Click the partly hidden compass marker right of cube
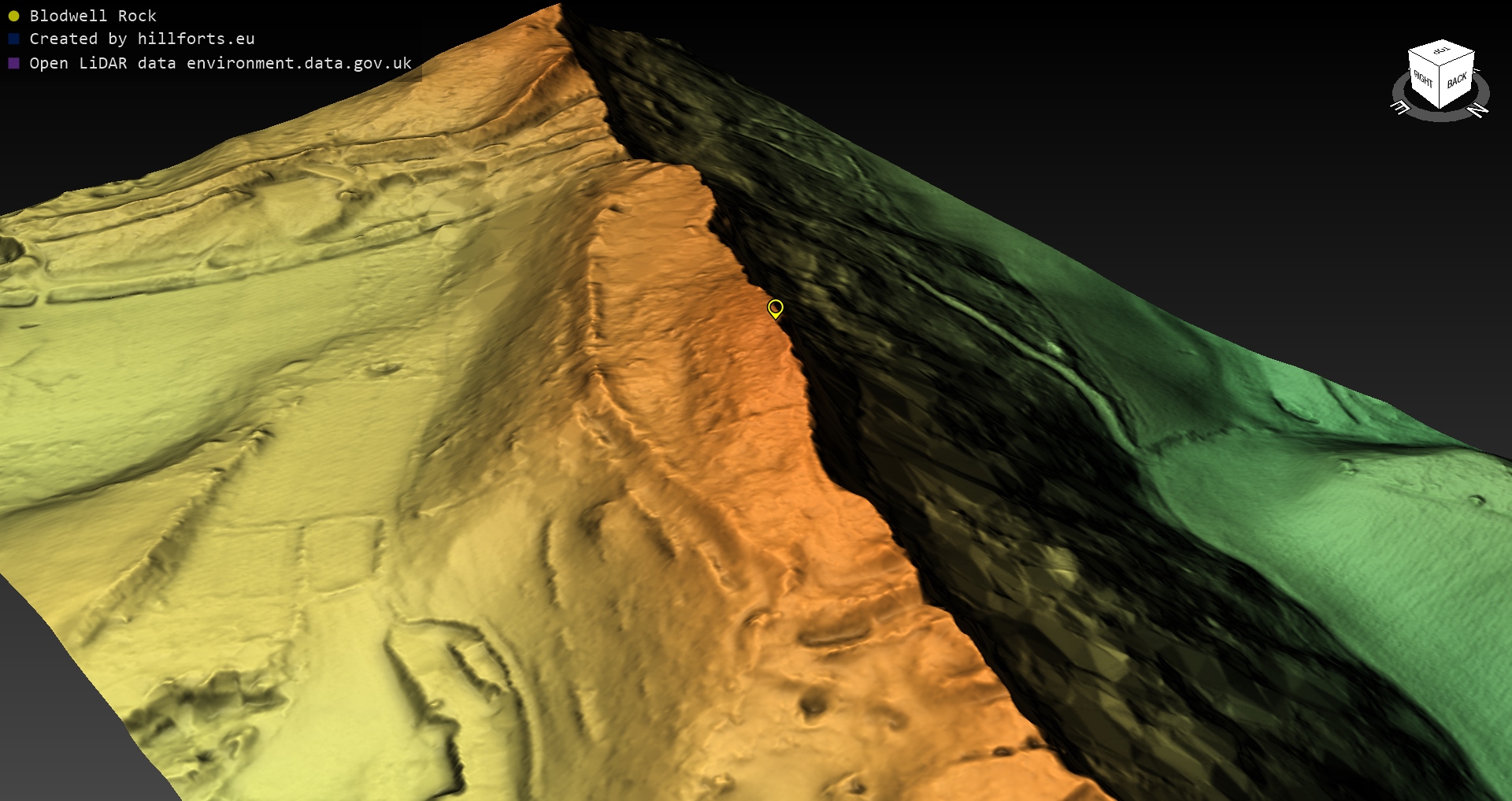 click(1477, 71)
